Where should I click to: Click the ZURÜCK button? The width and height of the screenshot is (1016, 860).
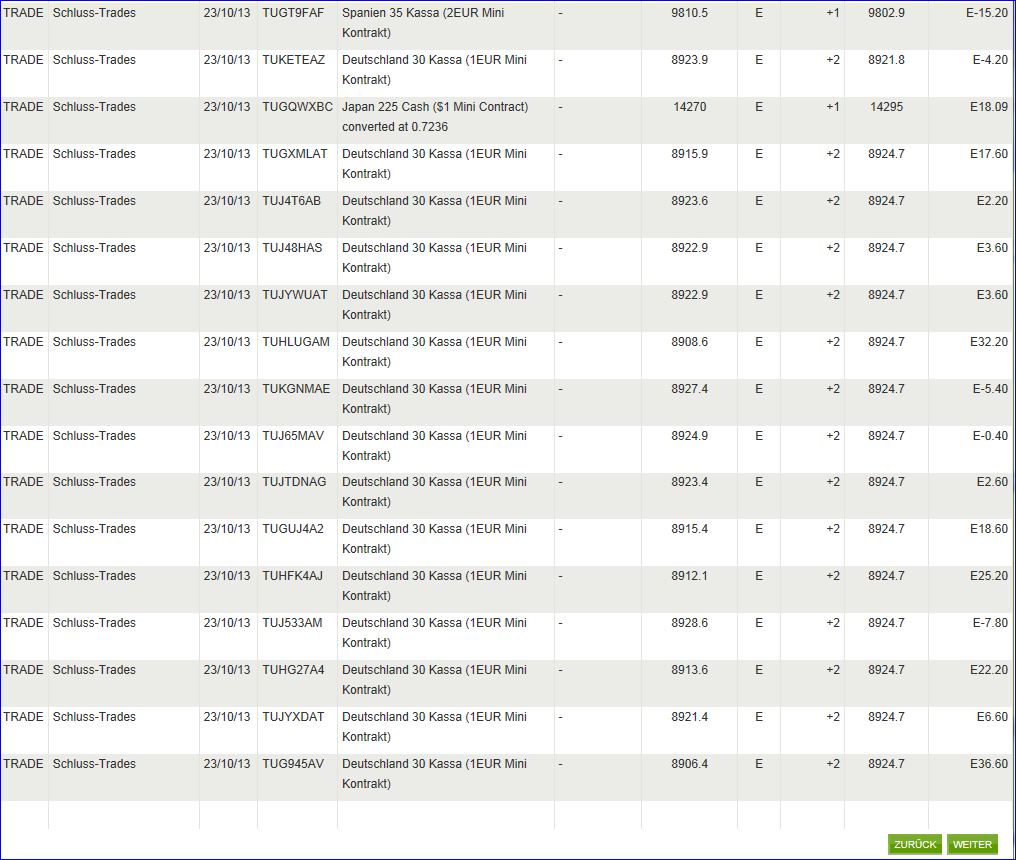[x=914, y=844]
